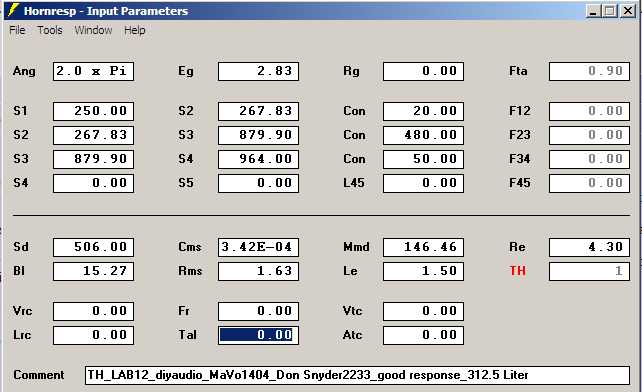
Task: Click the greyed F34 field
Action: pos(589,159)
